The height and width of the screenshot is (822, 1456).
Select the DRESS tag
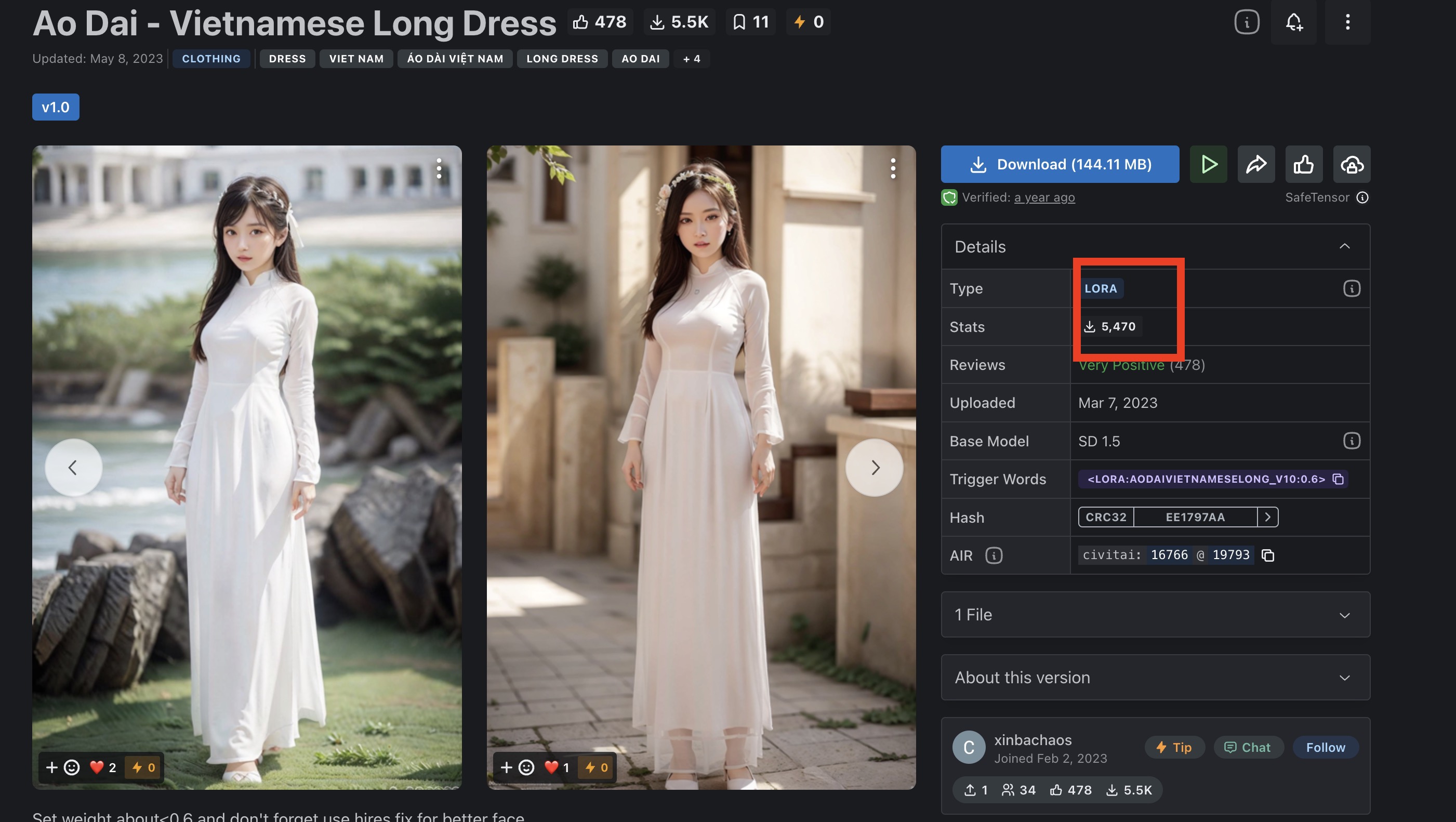(287, 59)
